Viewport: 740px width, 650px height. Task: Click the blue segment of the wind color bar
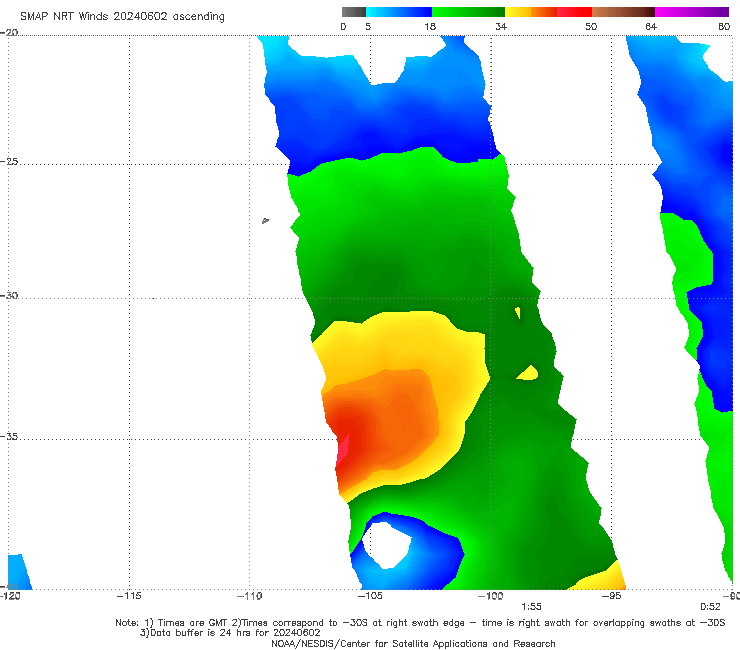399,12
